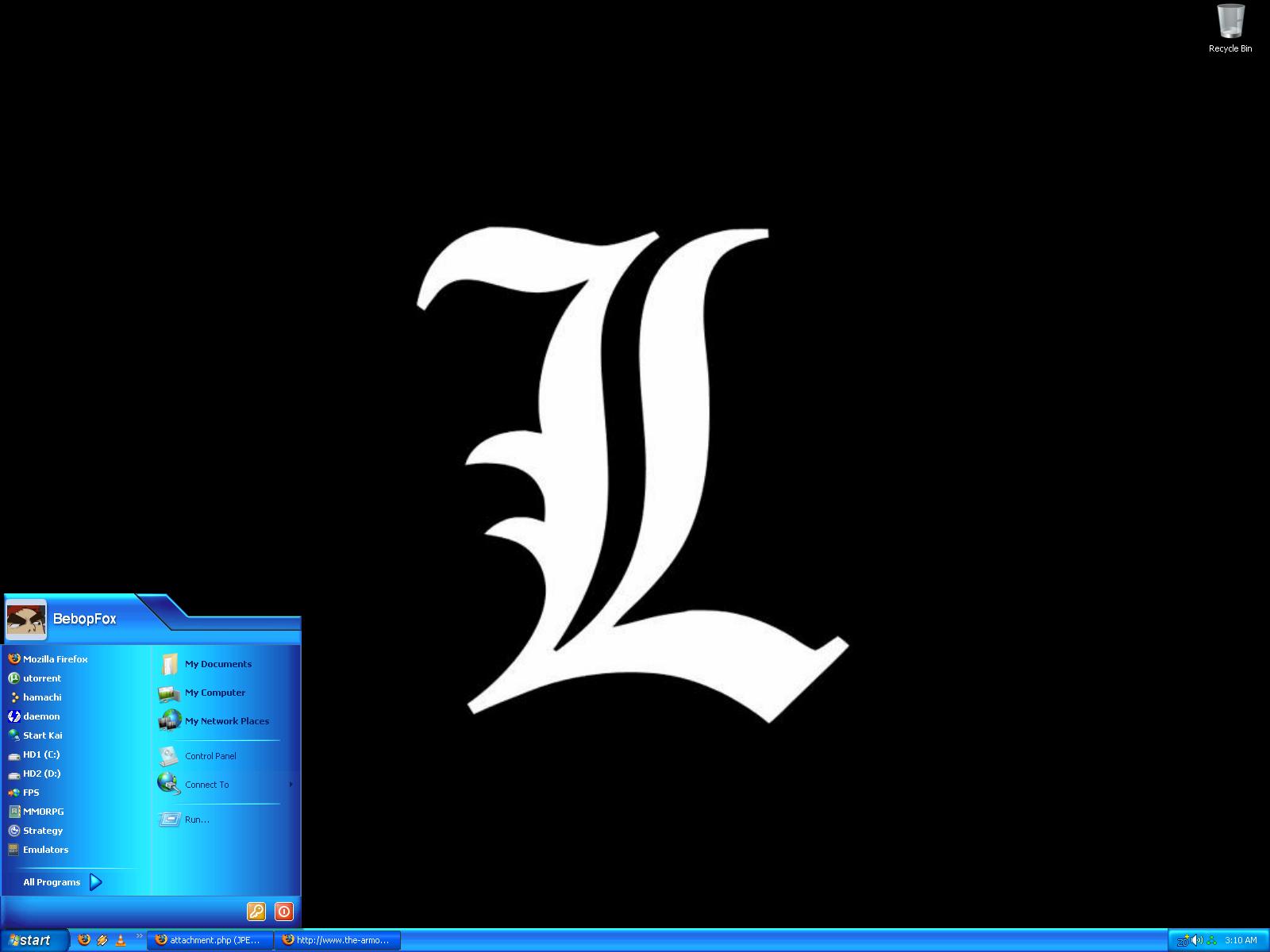Switch to the attachment.php Firefox taskbar window
This screenshot has height=952, width=1270.
point(210,940)
